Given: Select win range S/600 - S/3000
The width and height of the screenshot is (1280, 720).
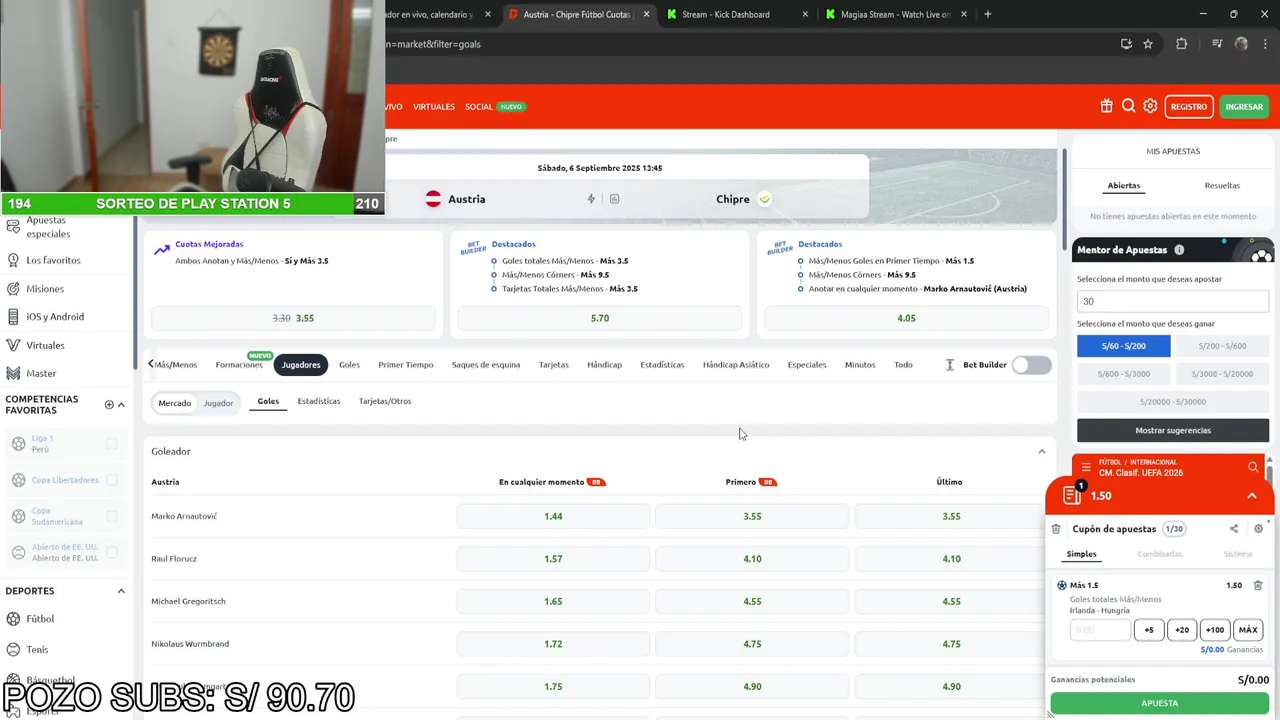Looking at the screenshot, I should pyautogui.click(x=1123, y=374).
